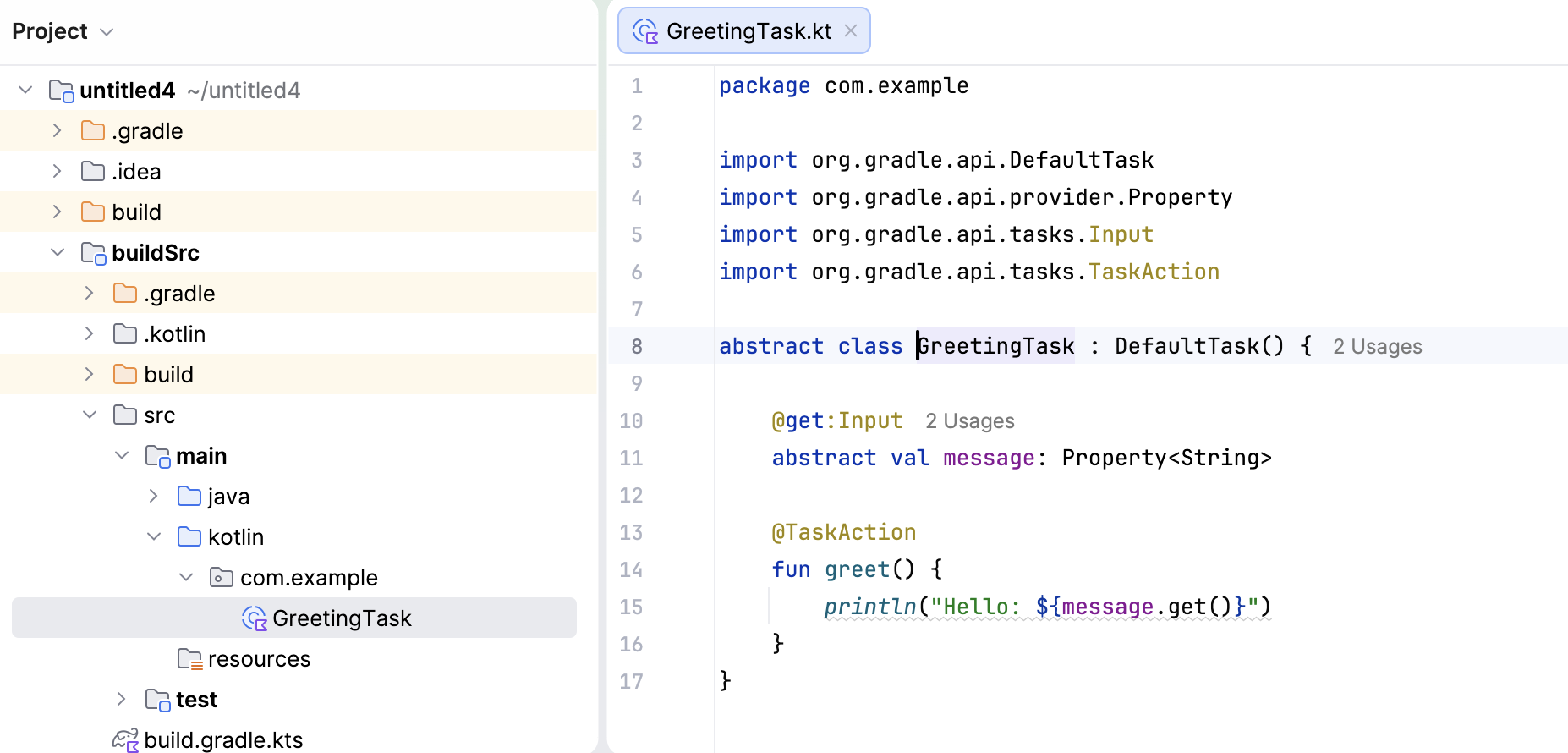1568x753 pixels.
Task: Click the TaskAction import on line 6
Action: (x=1154, y=272)
